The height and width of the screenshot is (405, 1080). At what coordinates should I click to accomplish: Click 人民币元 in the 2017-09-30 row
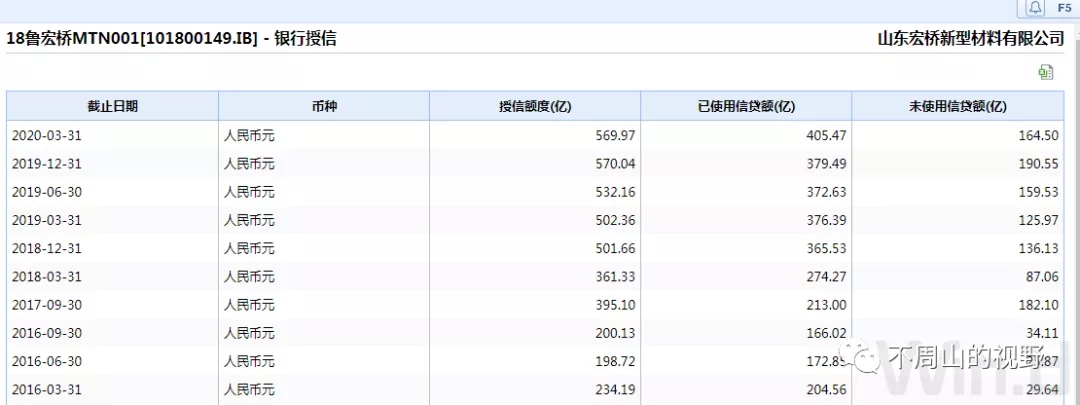pos(249,305)
